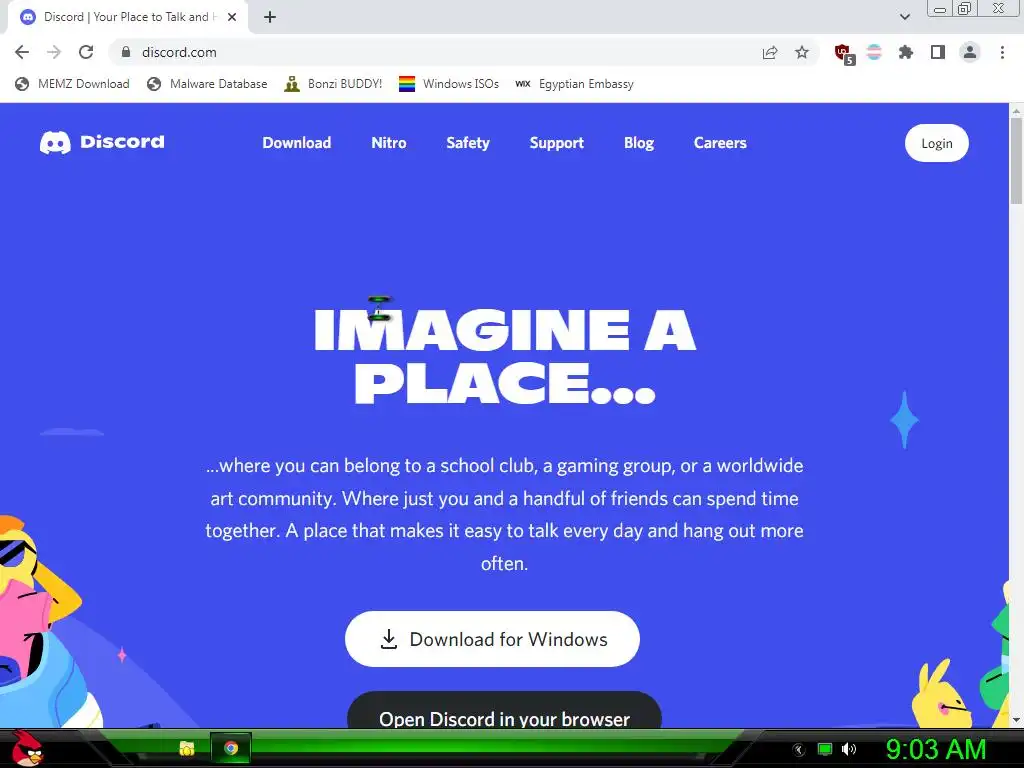Viewport: 1024px width, 768px height.
Task: Click the page vertical scrollbar thumb
Action: [1016, 160]
